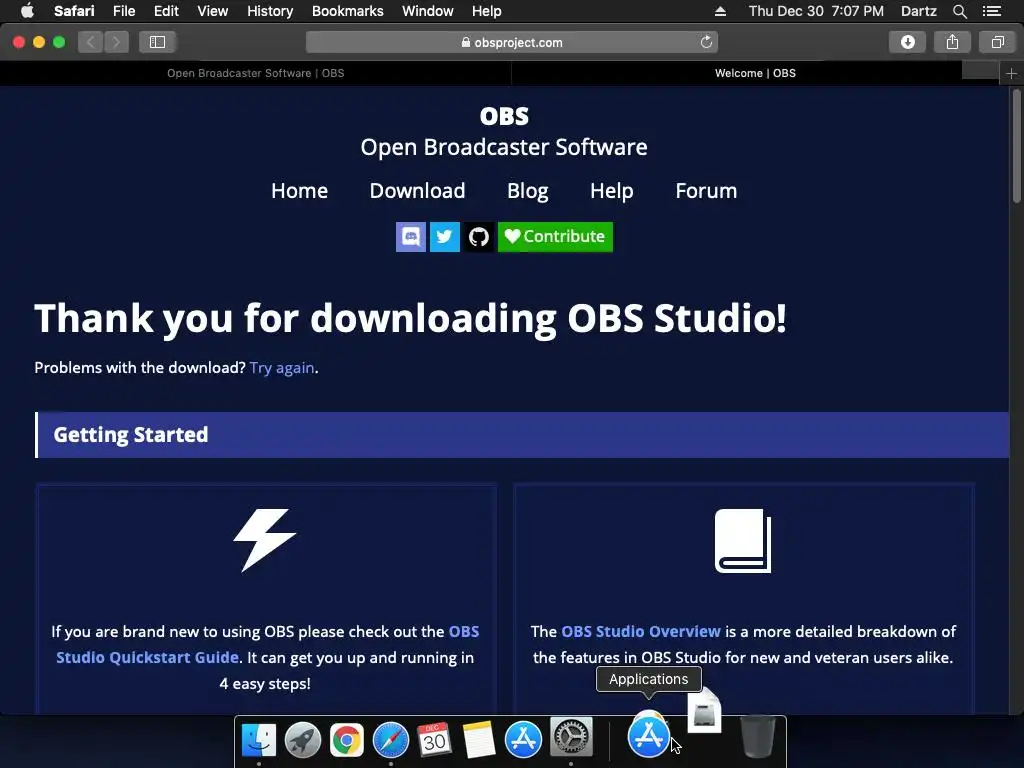Viewport: 1024px width, 768px height.
Task: Open the Bookmarks menu
Action: coord(347,11)
